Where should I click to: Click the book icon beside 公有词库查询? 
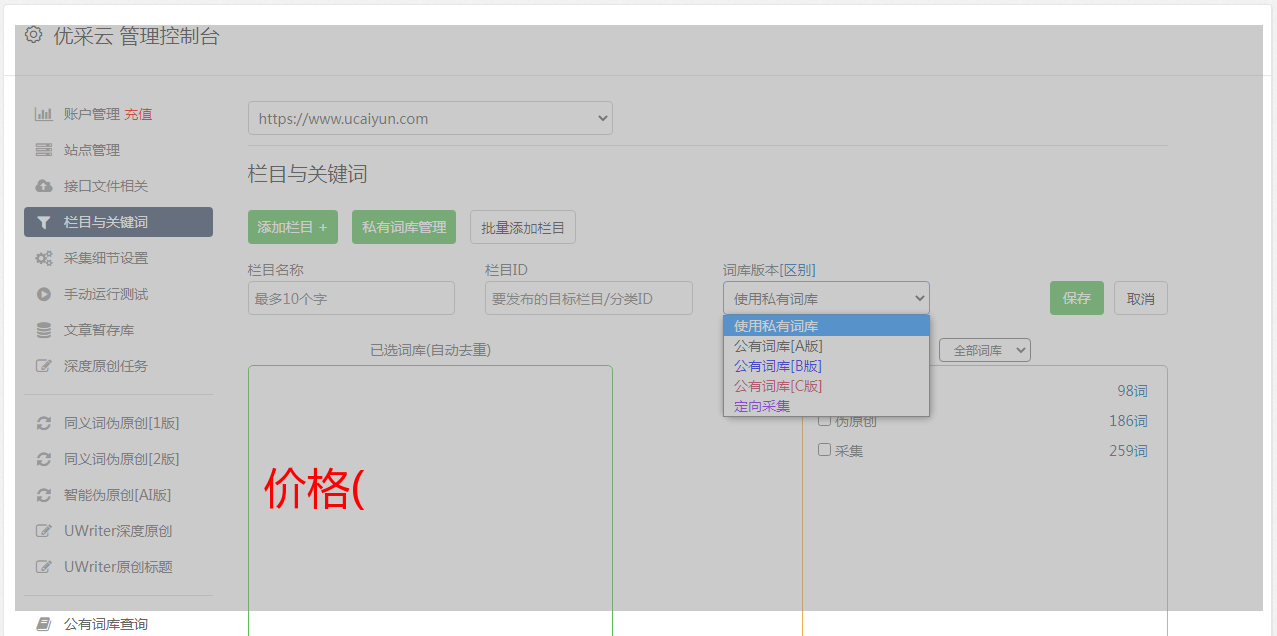43,624
